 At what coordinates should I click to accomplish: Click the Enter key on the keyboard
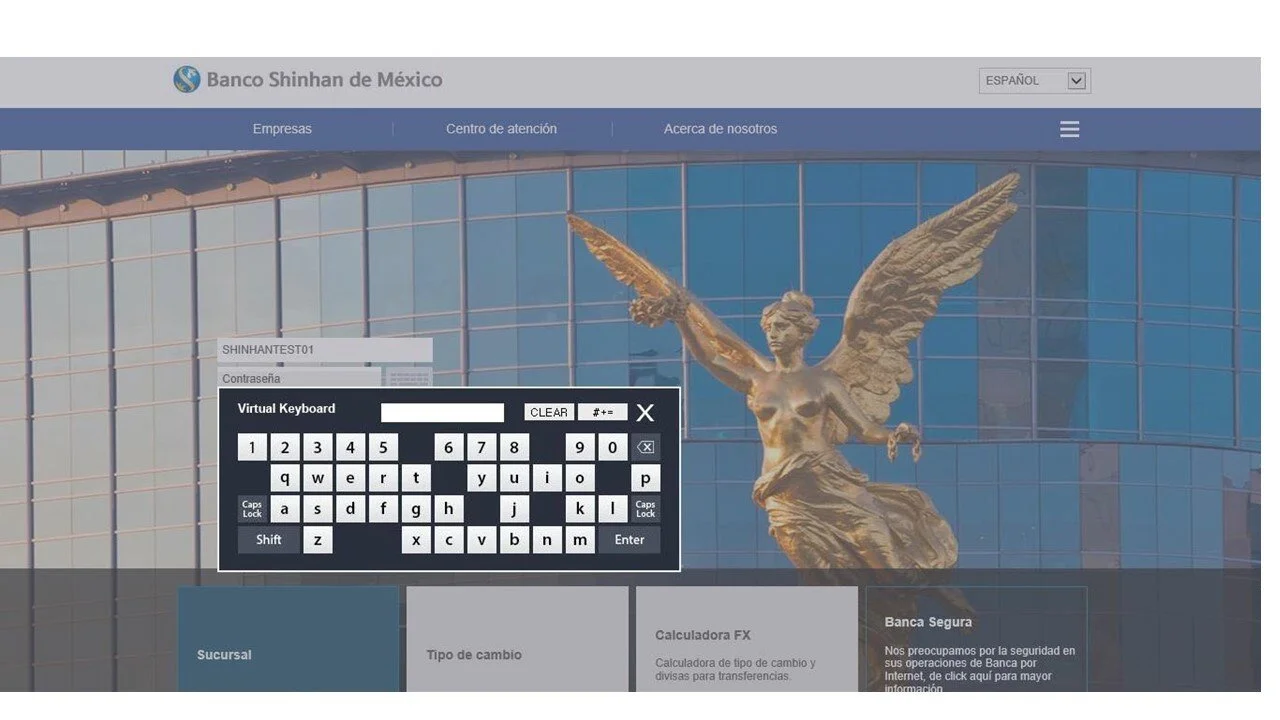630,540
